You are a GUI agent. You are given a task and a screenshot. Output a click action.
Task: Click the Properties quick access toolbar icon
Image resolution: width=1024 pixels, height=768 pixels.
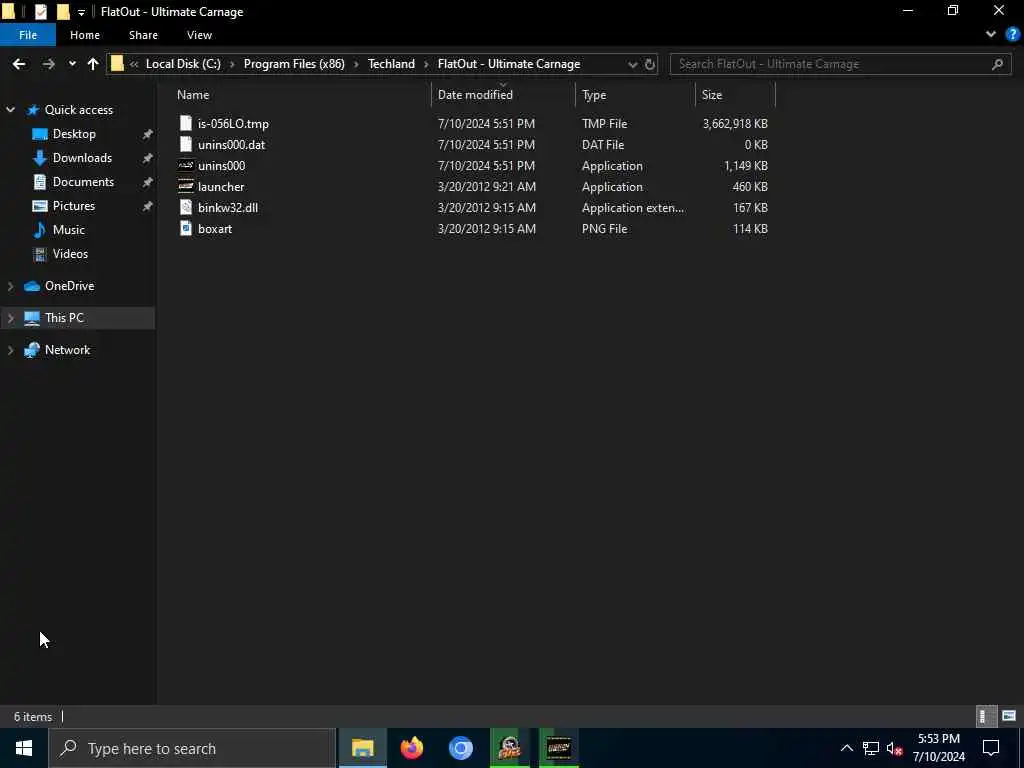point(40,12)
